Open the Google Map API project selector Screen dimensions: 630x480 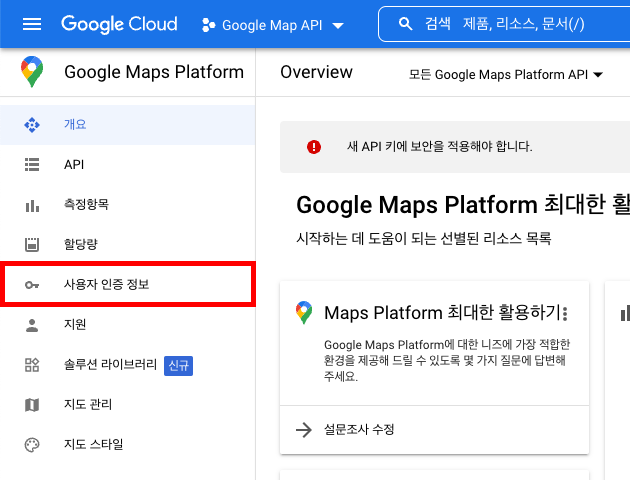pyautogui.click(x=272, y=24)
